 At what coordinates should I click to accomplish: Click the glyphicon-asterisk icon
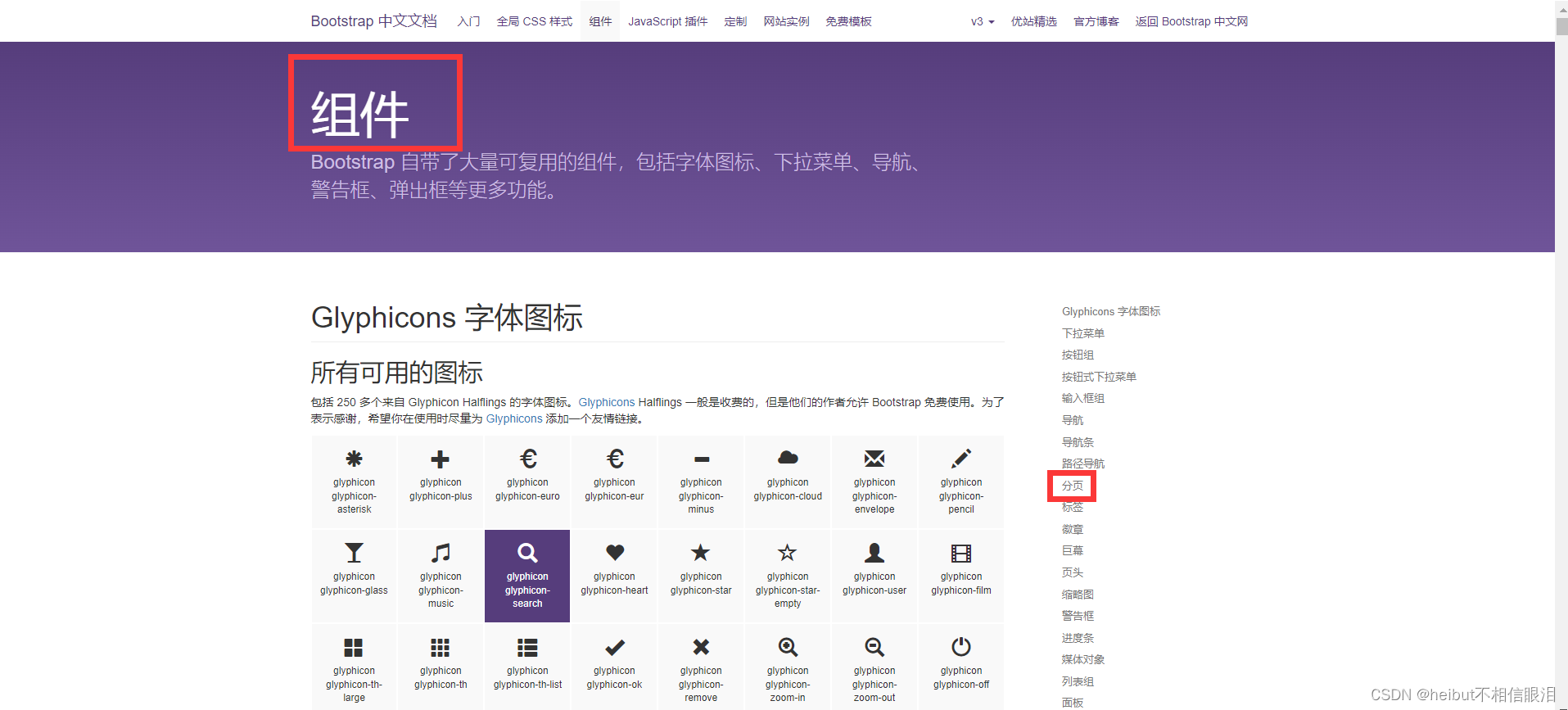click(354, 459)
